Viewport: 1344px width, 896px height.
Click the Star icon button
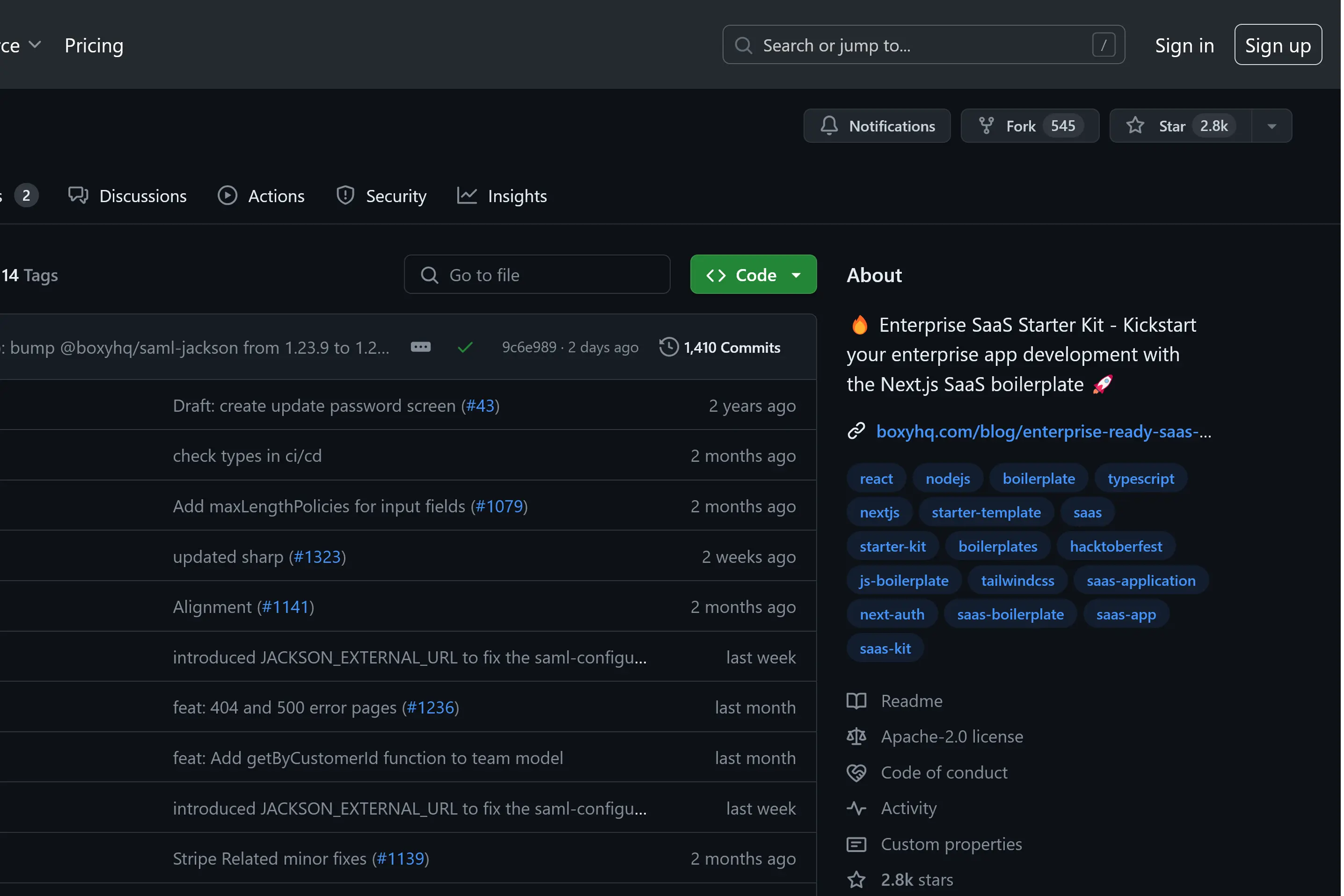(x=1135, y=126)
